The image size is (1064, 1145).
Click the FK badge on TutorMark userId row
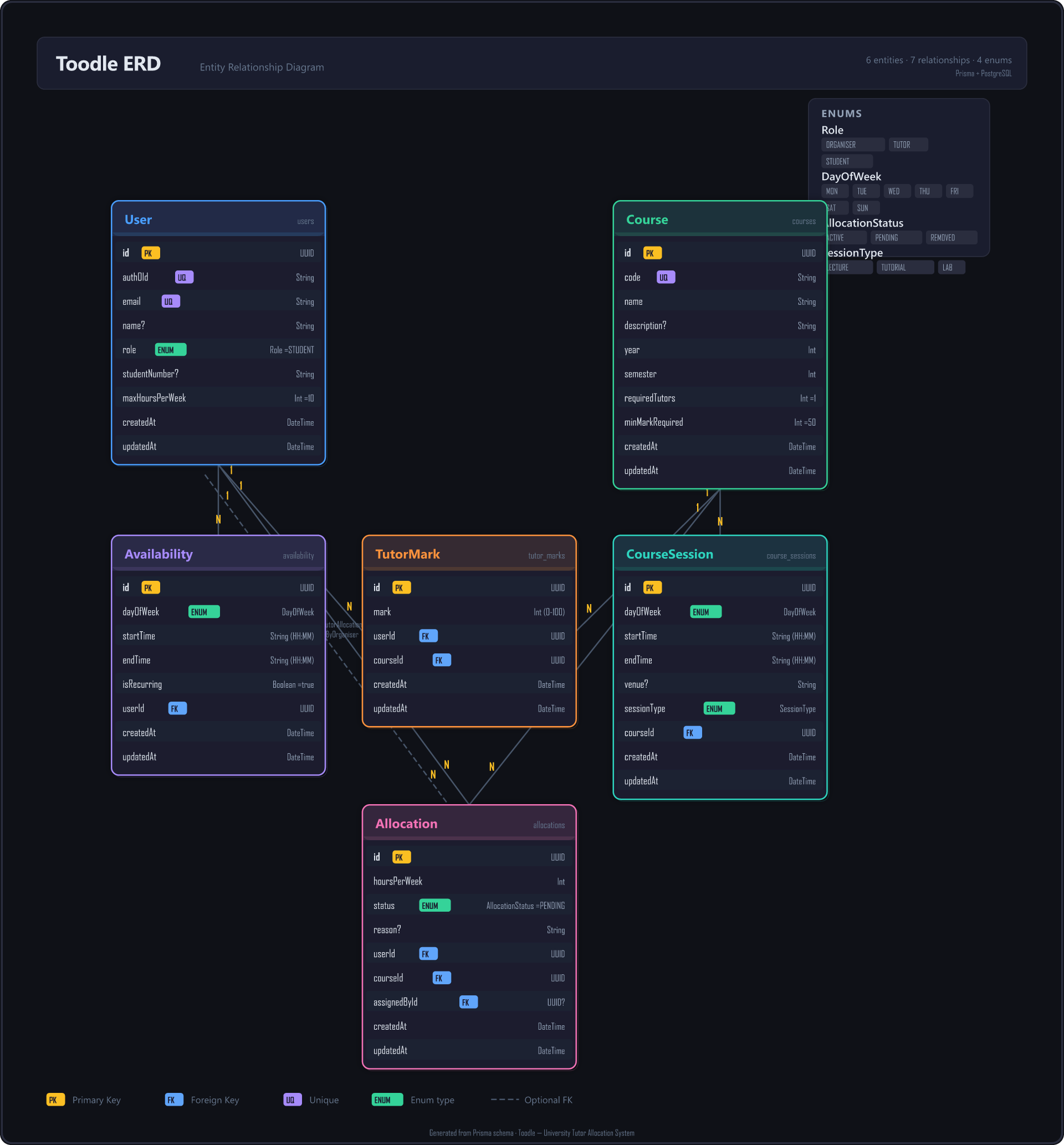click(428, 636)
